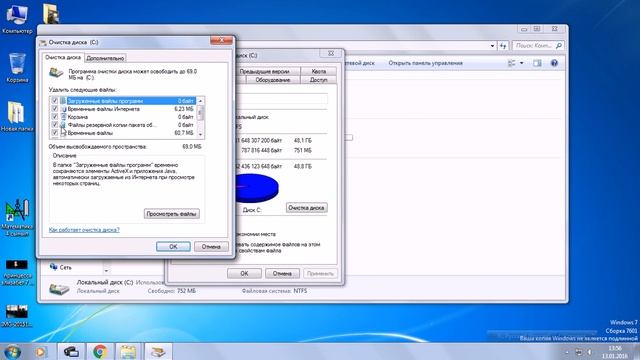Open the video camera app on taskbar
640x360 pixels.
pos(71,351)
